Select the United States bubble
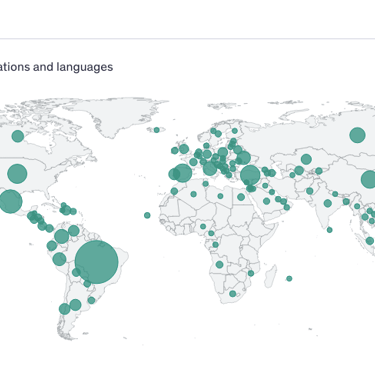 pos(17,174)
